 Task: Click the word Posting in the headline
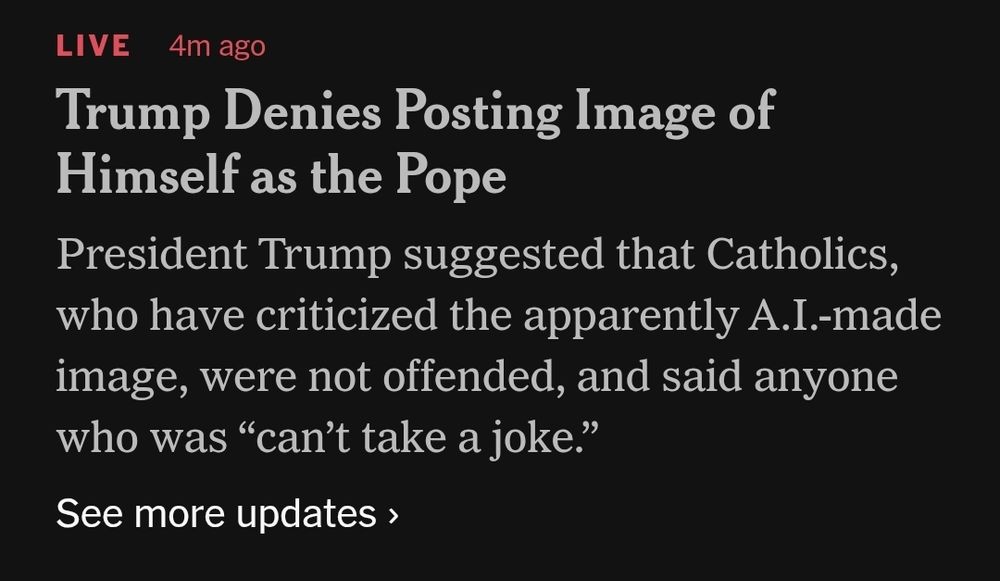(x=477, y=112)
